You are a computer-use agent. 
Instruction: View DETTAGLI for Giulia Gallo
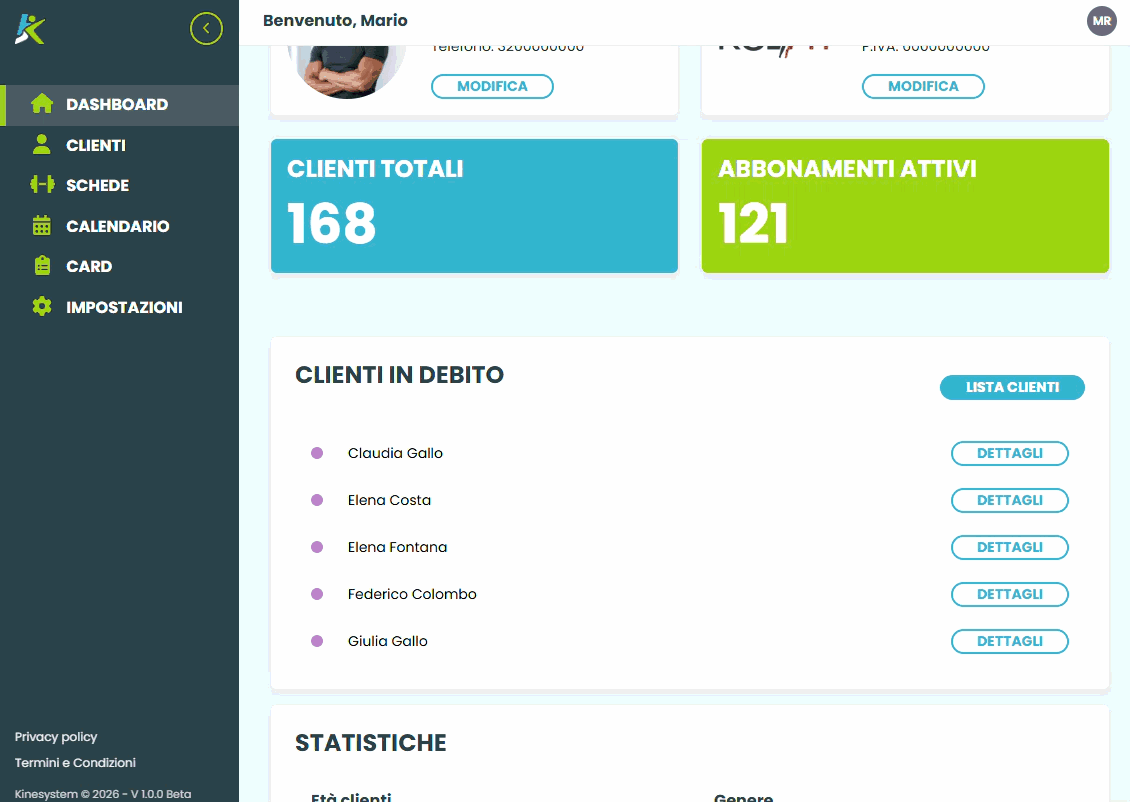coord(1010,641)
